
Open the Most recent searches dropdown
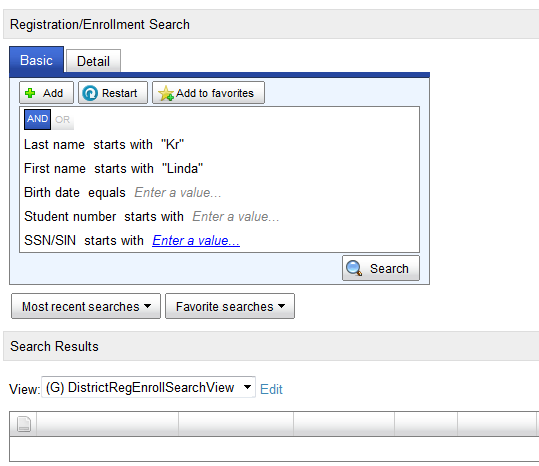click(x=86, y=306)
